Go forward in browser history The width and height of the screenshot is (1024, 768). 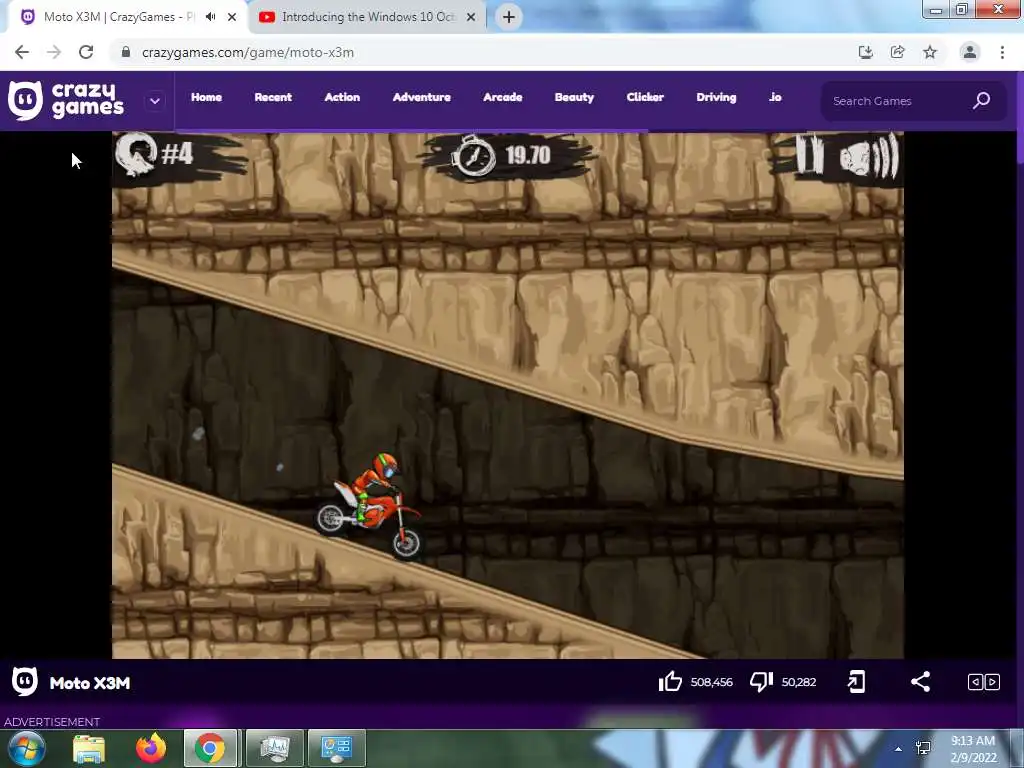(54, 52)
